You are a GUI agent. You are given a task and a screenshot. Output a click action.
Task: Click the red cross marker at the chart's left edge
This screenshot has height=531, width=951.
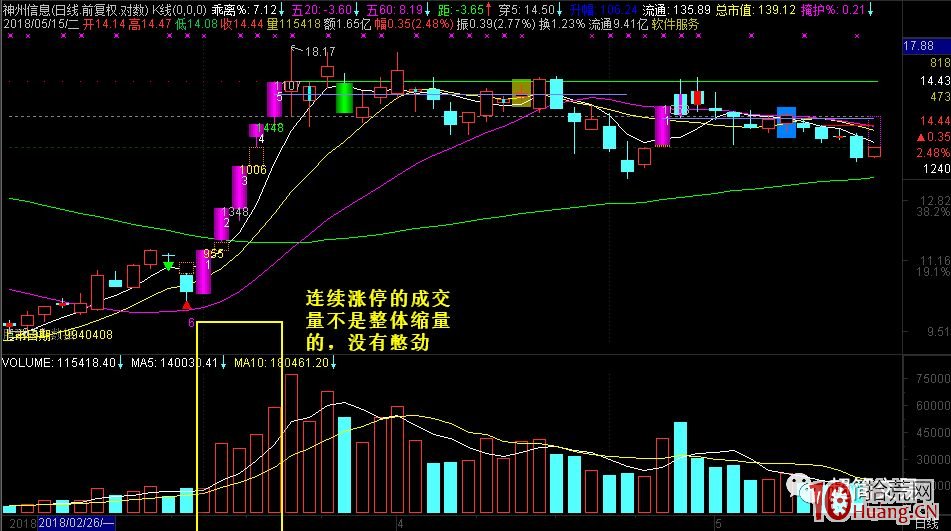(8, 326)
